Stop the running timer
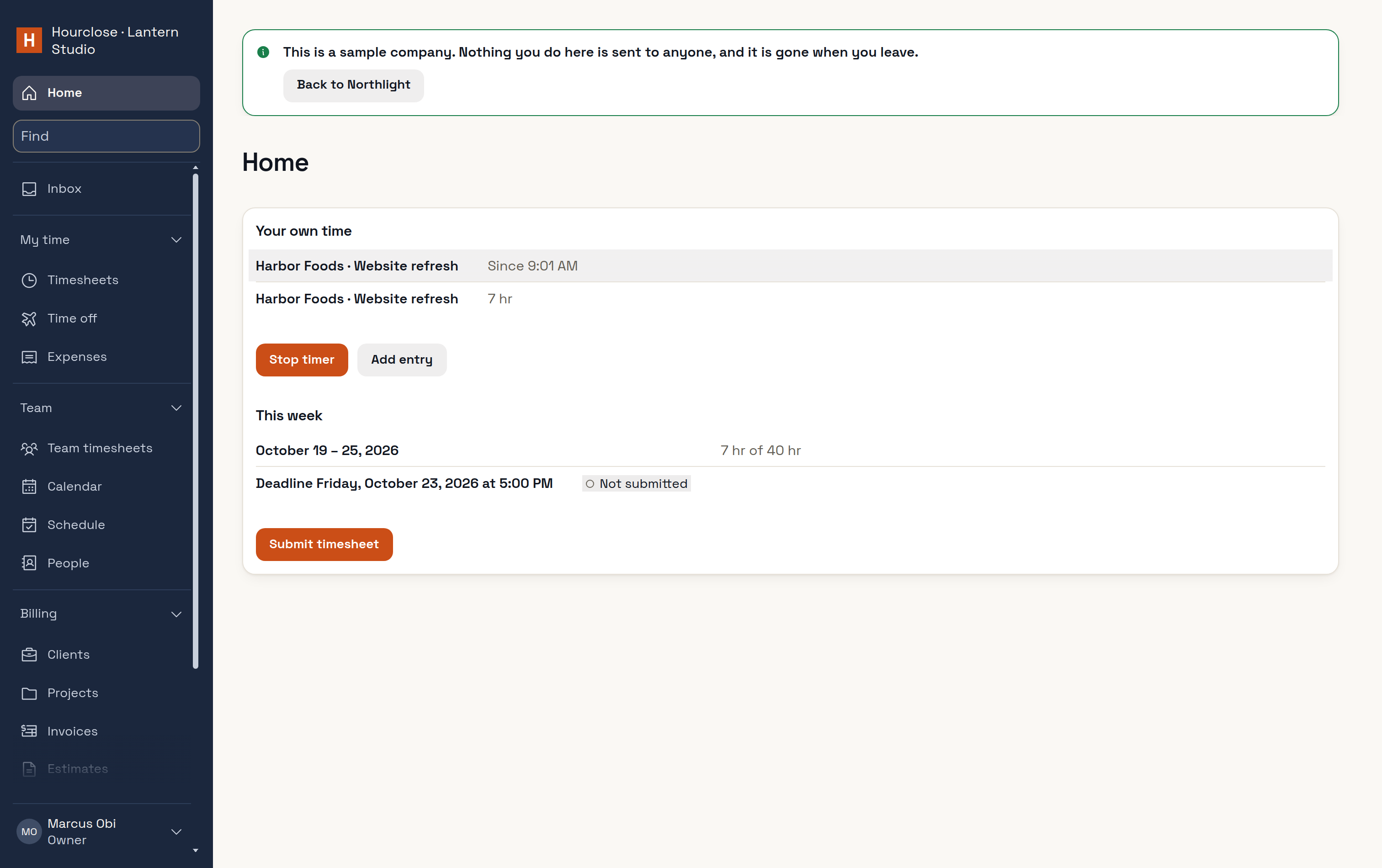This screenshot has height=868, width=1382. click(302, 360)
